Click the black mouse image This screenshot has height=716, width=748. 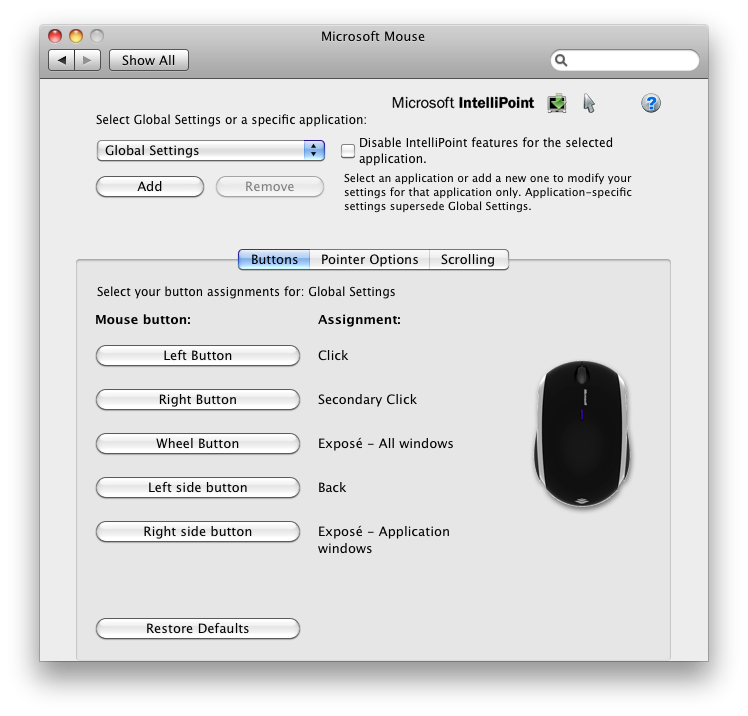point(581,434)
